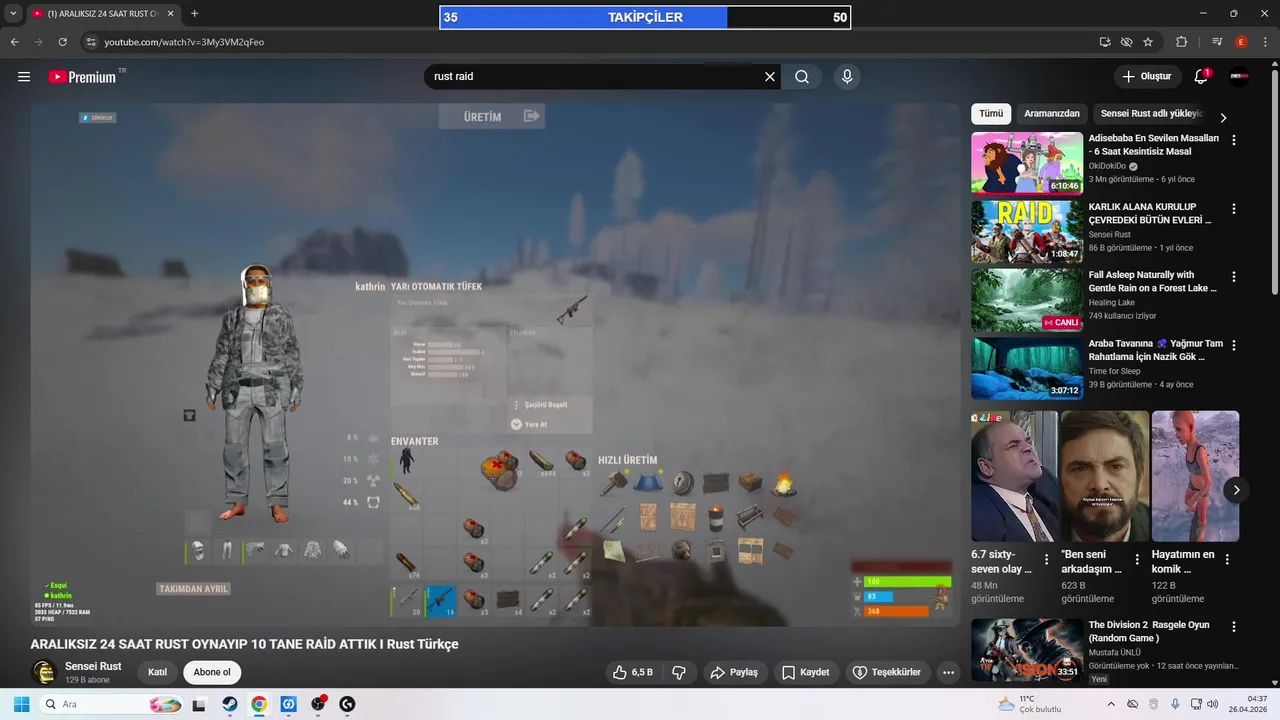This screenshot has height=720, width=1280.
Task: Open the YouTube account avatar menu
Action: point(1240,77)
